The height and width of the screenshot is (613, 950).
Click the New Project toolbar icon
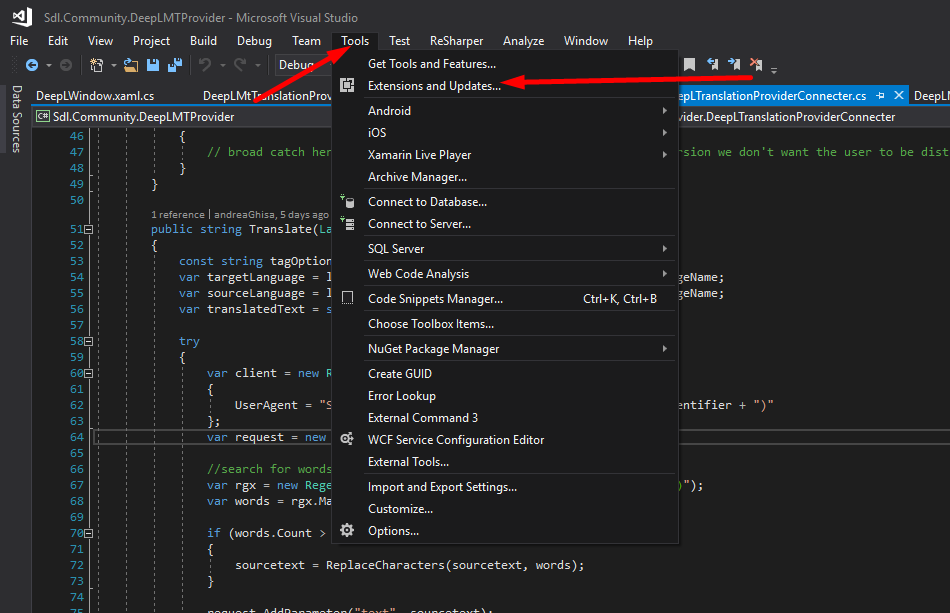pos(97,65)
